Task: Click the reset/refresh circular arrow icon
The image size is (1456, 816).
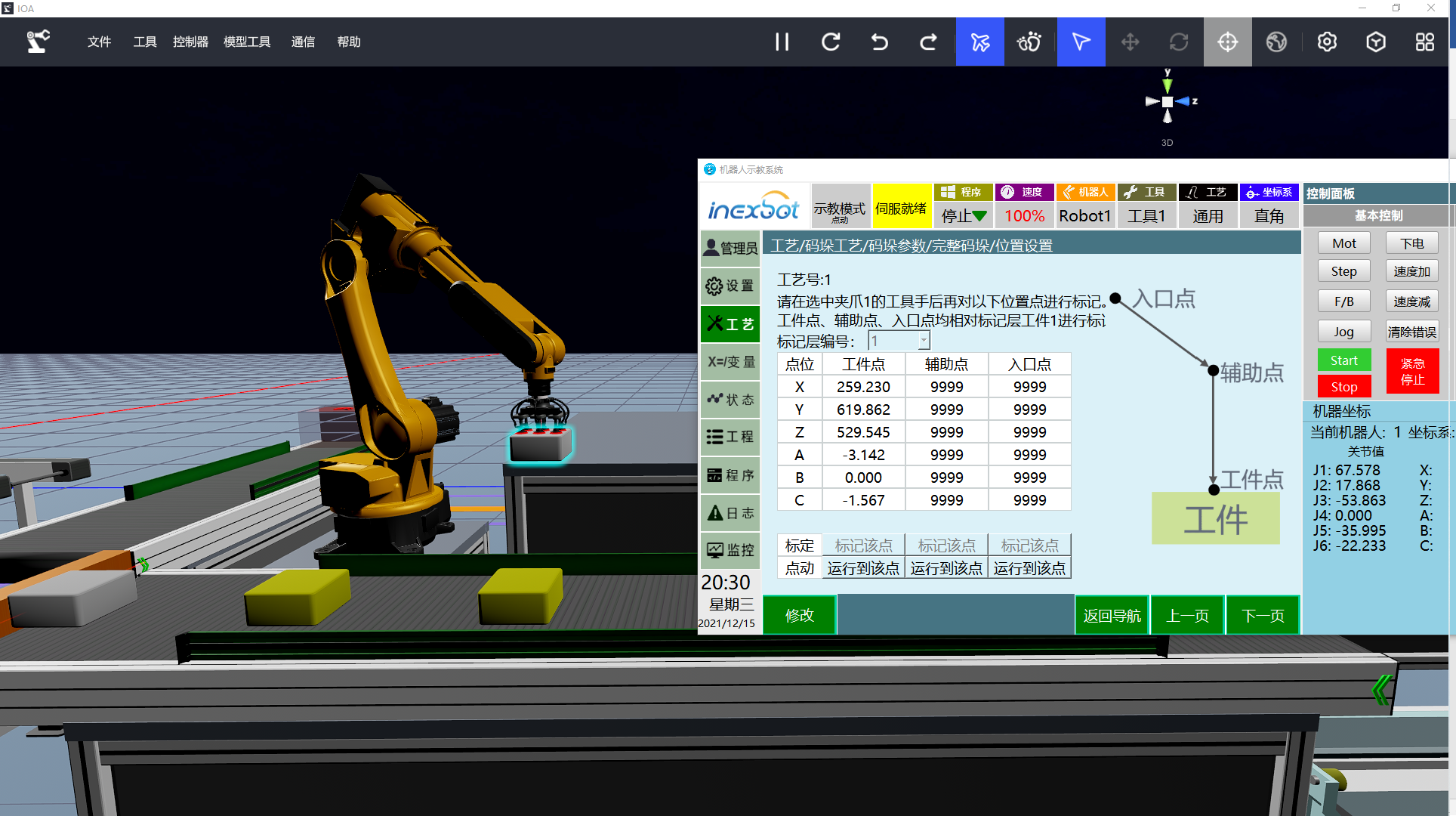Action: click(831, 42)
